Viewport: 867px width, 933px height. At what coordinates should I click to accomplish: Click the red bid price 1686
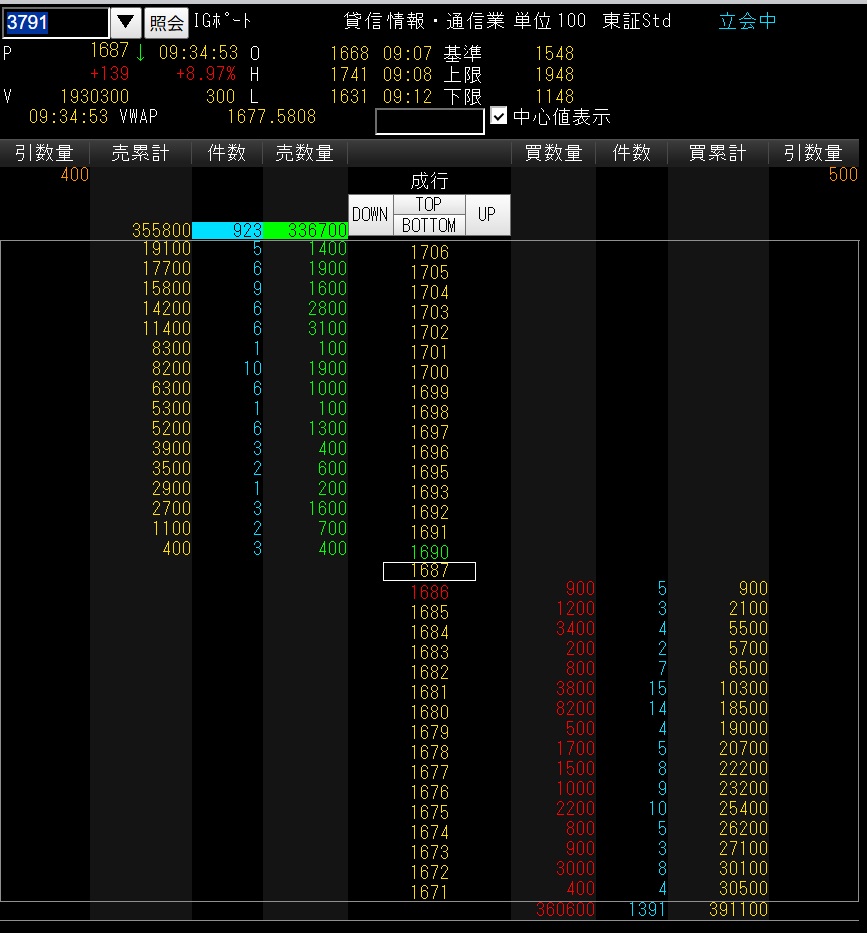point(429,592)
